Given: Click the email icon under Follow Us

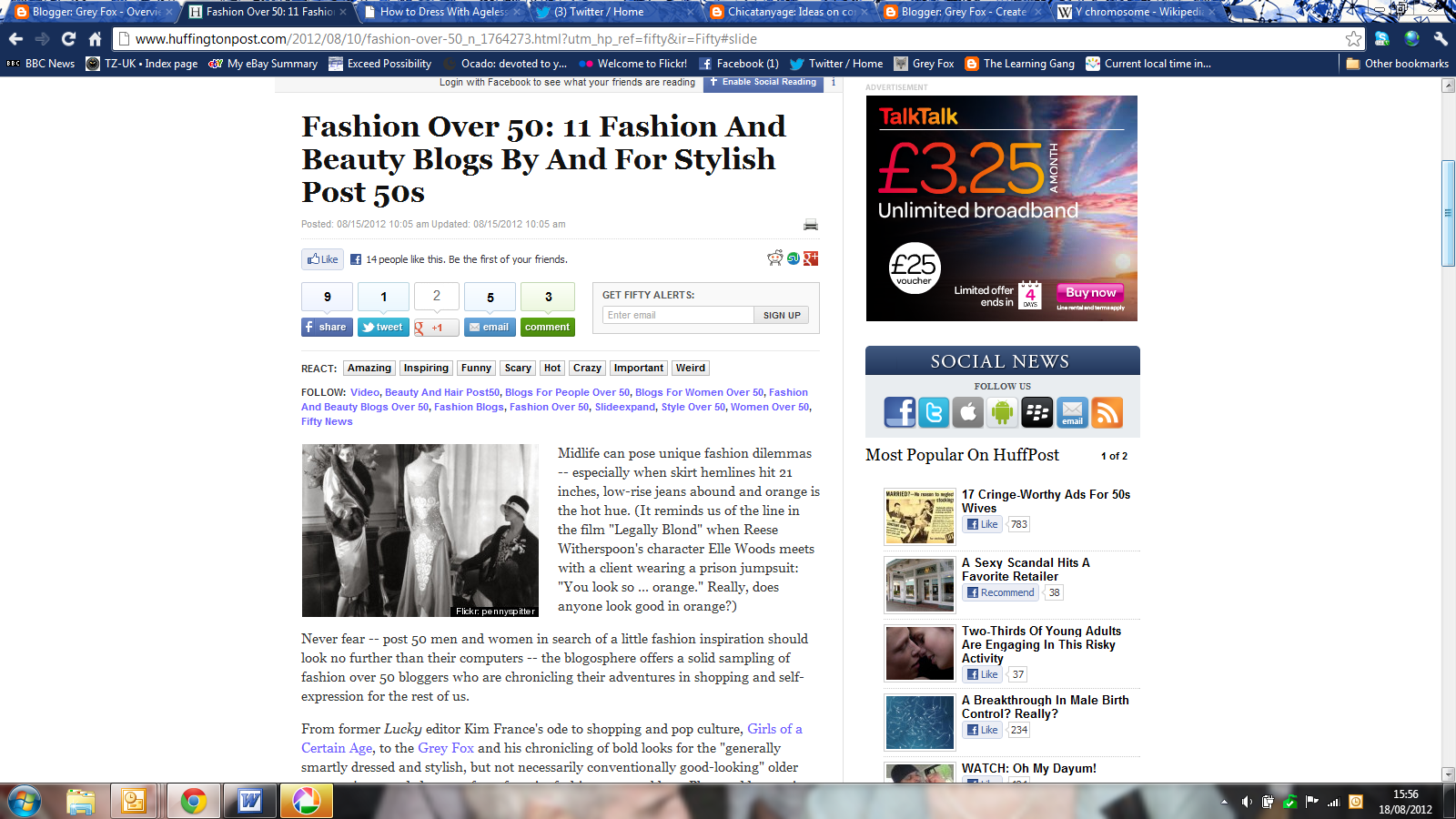Looking at the screenshot, I should (x=1072, y=412).
